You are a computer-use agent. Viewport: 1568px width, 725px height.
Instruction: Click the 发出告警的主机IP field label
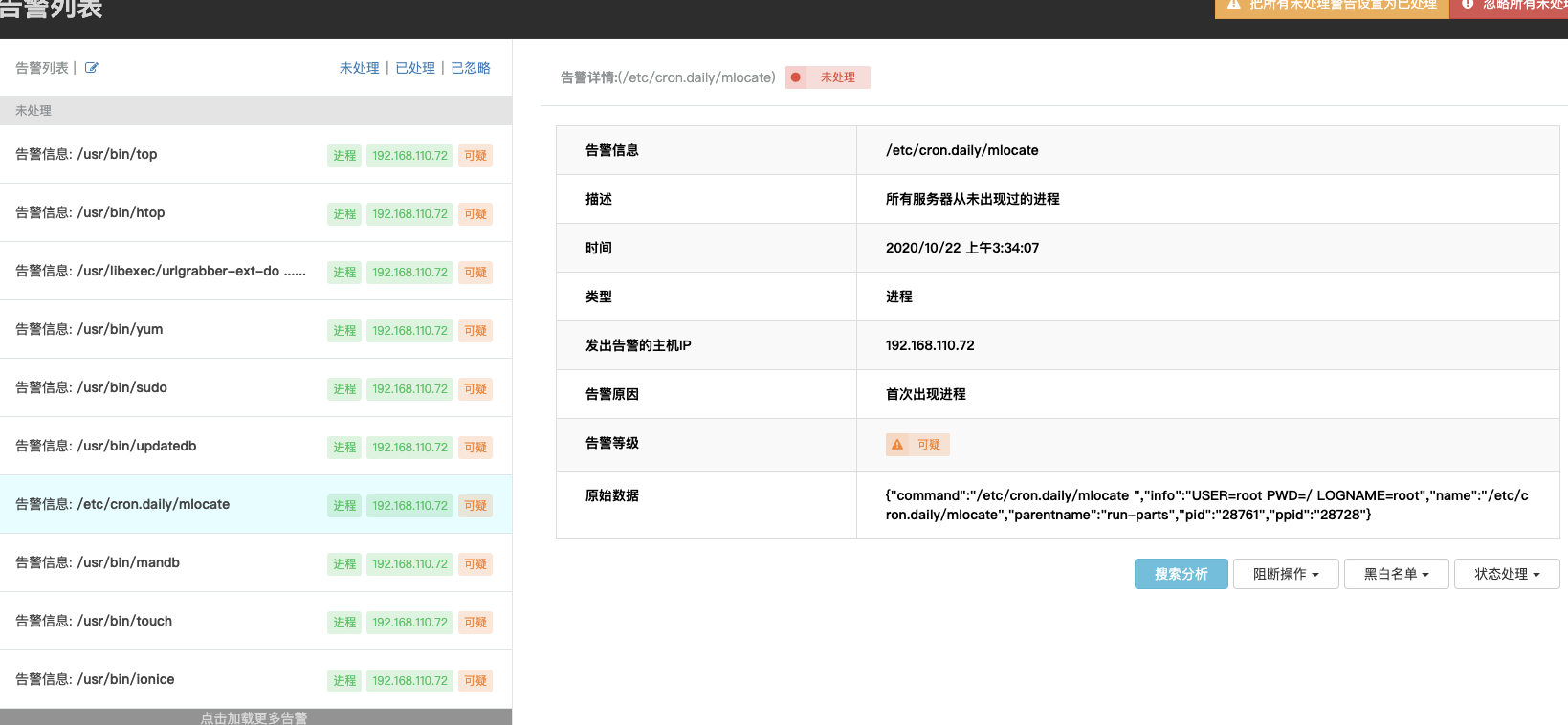point(638,345)
